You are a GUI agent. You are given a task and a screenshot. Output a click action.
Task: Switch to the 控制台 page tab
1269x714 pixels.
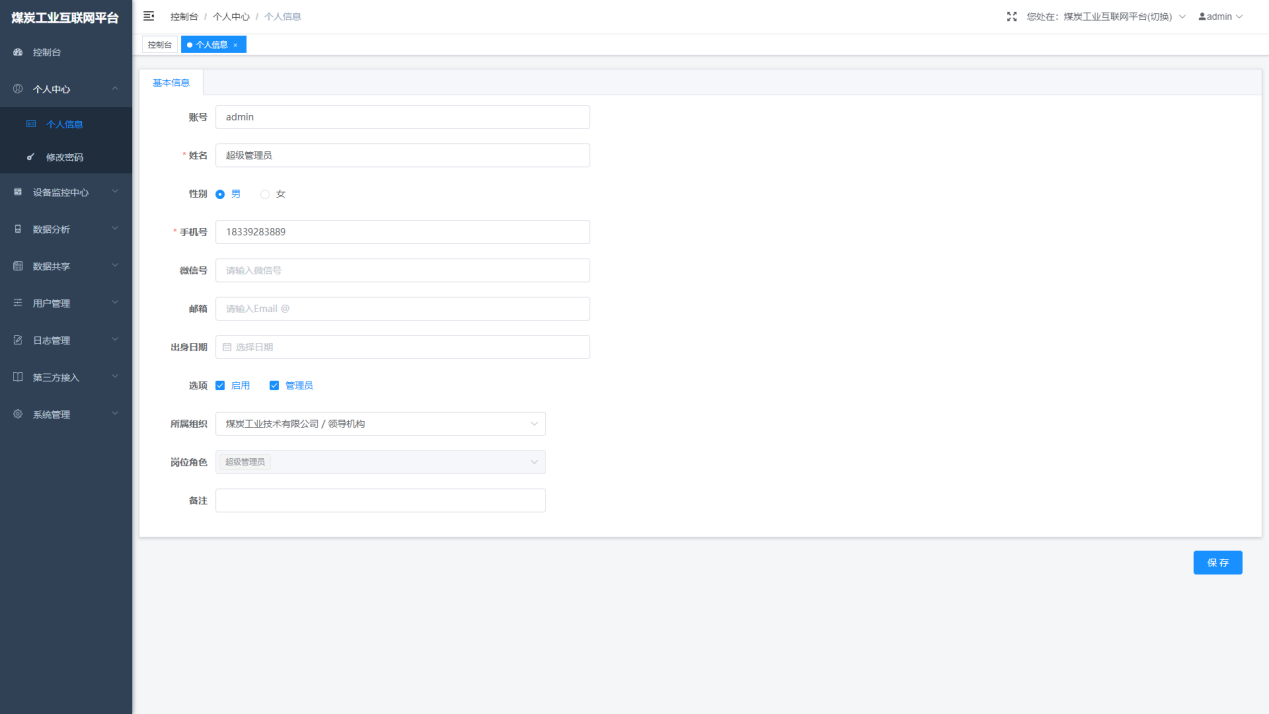160,45
